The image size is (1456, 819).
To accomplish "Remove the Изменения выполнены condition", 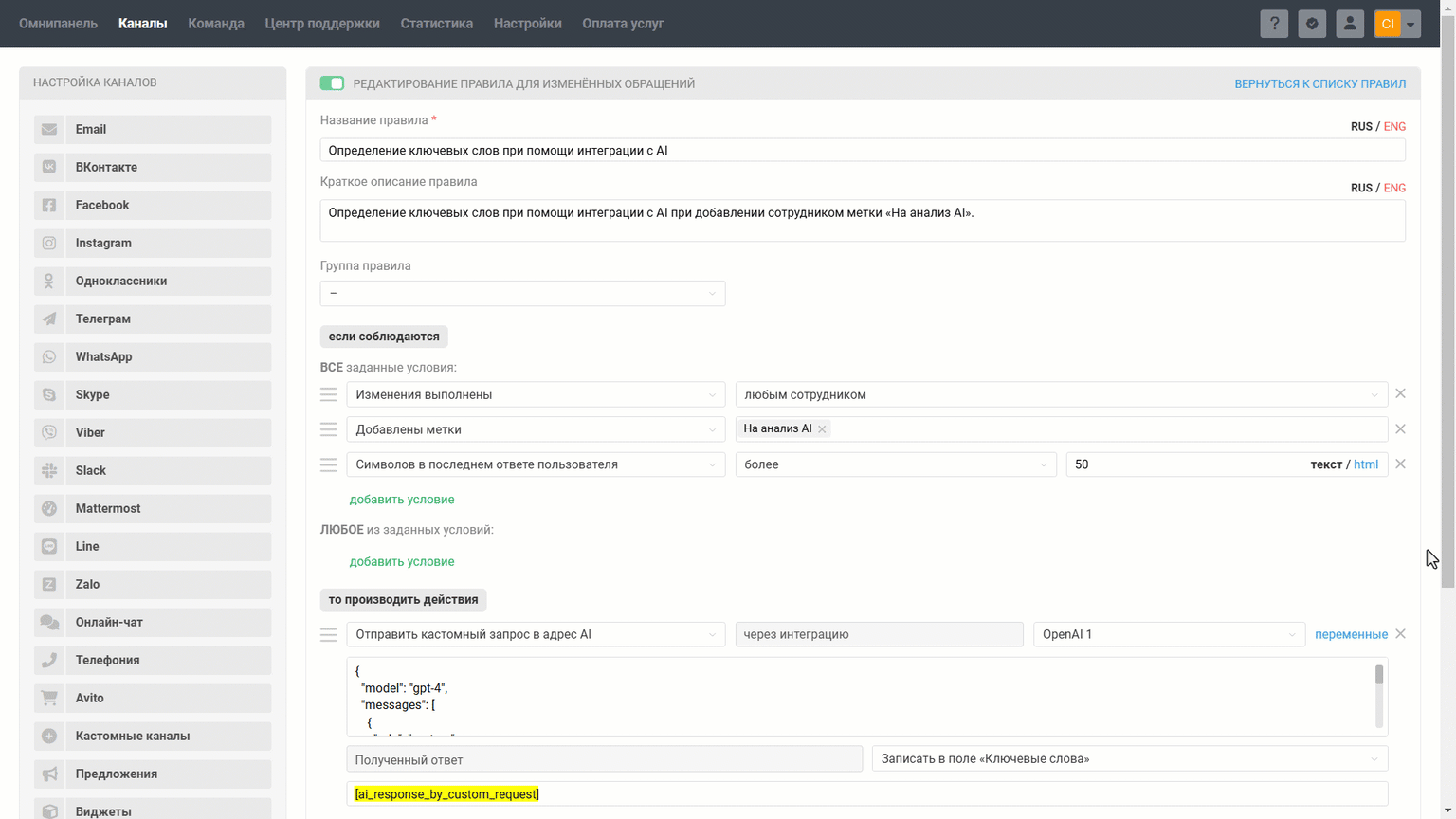I will (1400, 393).
